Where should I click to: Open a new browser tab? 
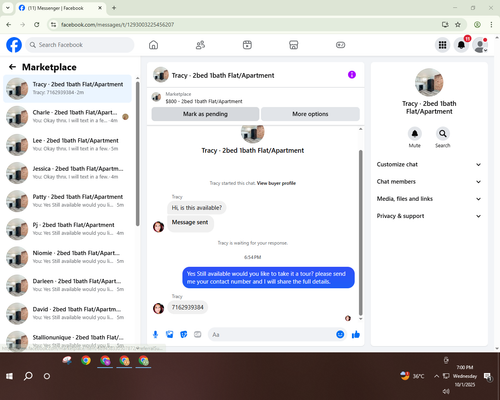[114, 8]
